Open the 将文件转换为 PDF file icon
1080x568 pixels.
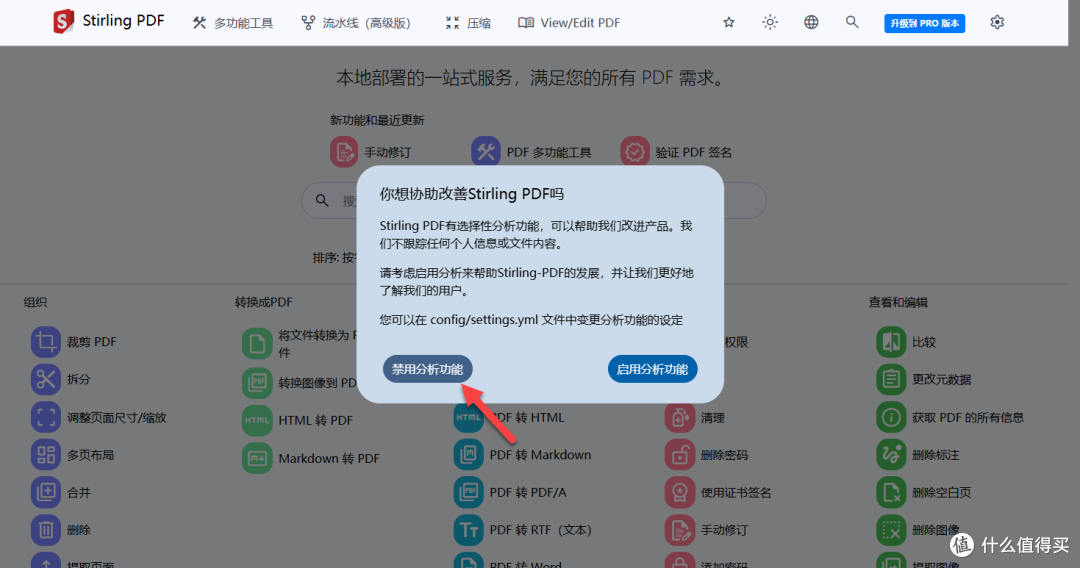pyautogui.click(x=257, y=344)
